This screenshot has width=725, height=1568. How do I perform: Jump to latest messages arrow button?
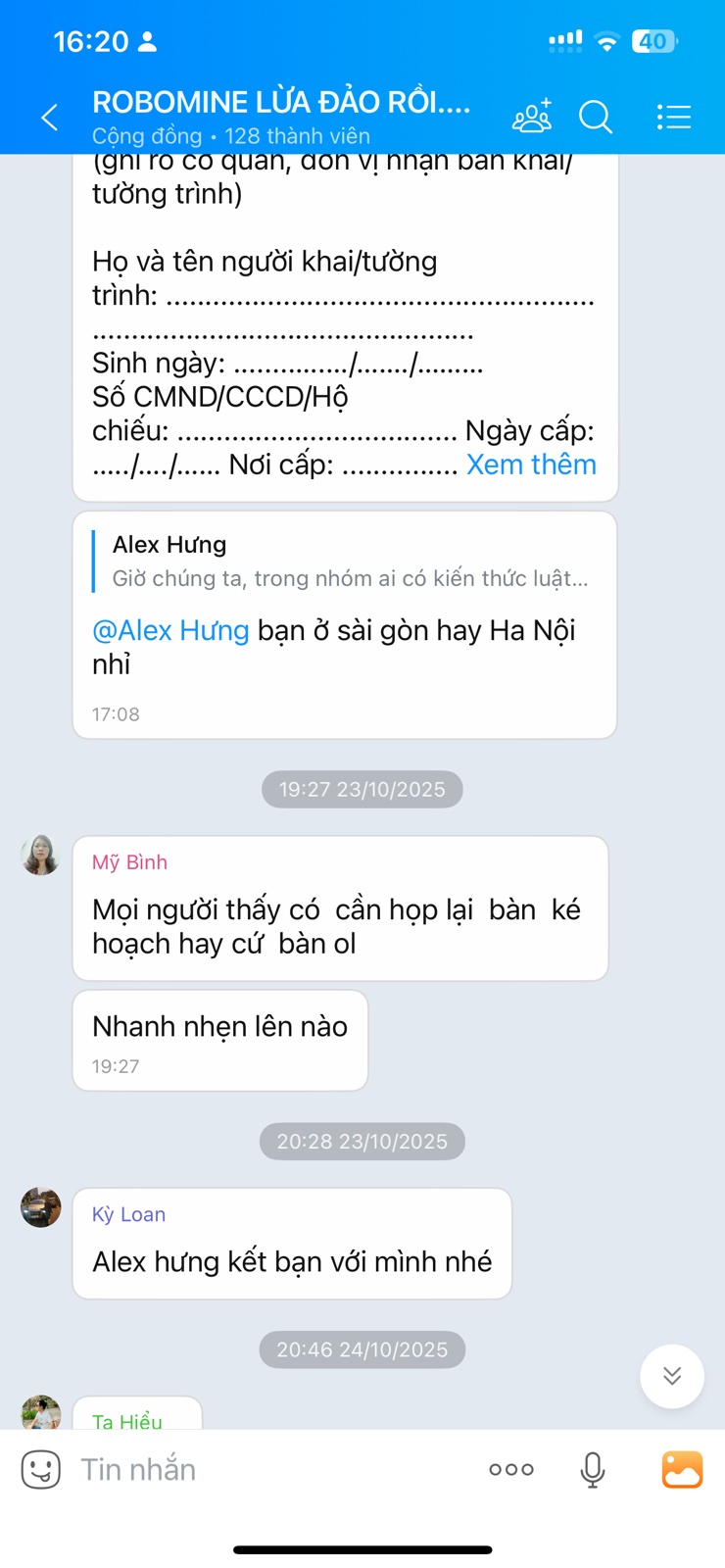click(x=672, y=1376)
